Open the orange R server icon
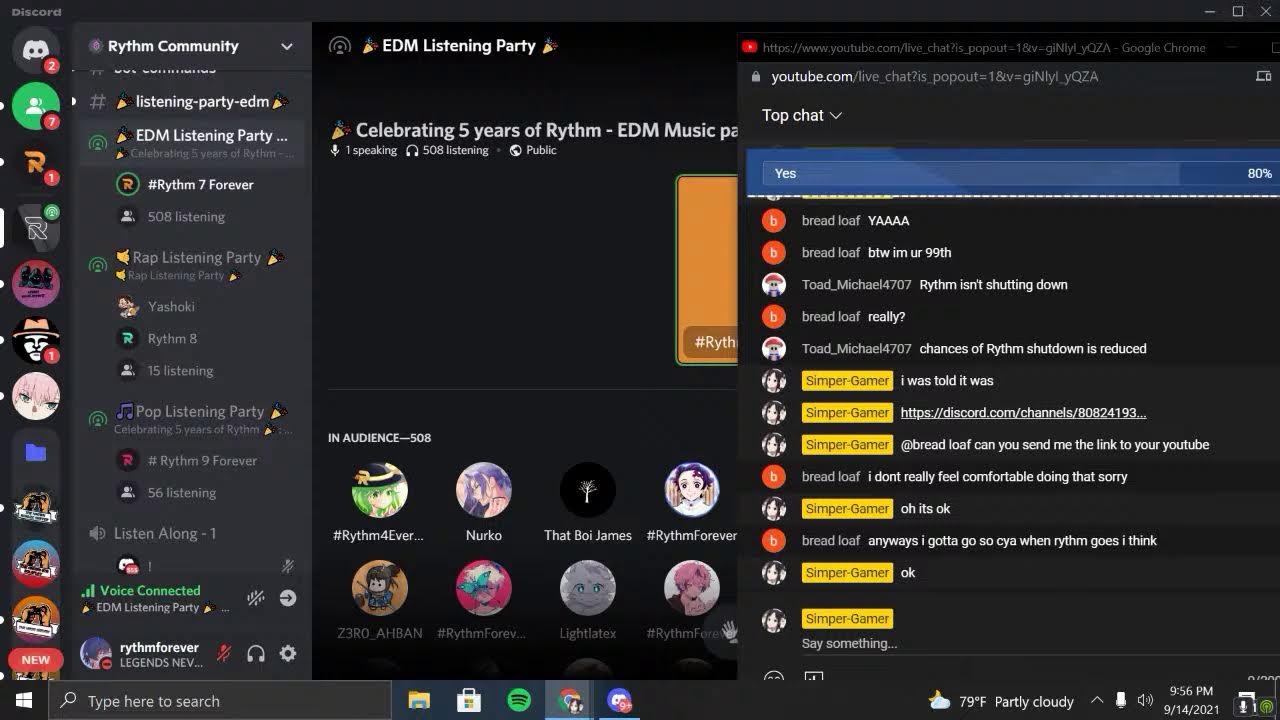Viewport: 1280px width, 720px height. tap(36, 162)
